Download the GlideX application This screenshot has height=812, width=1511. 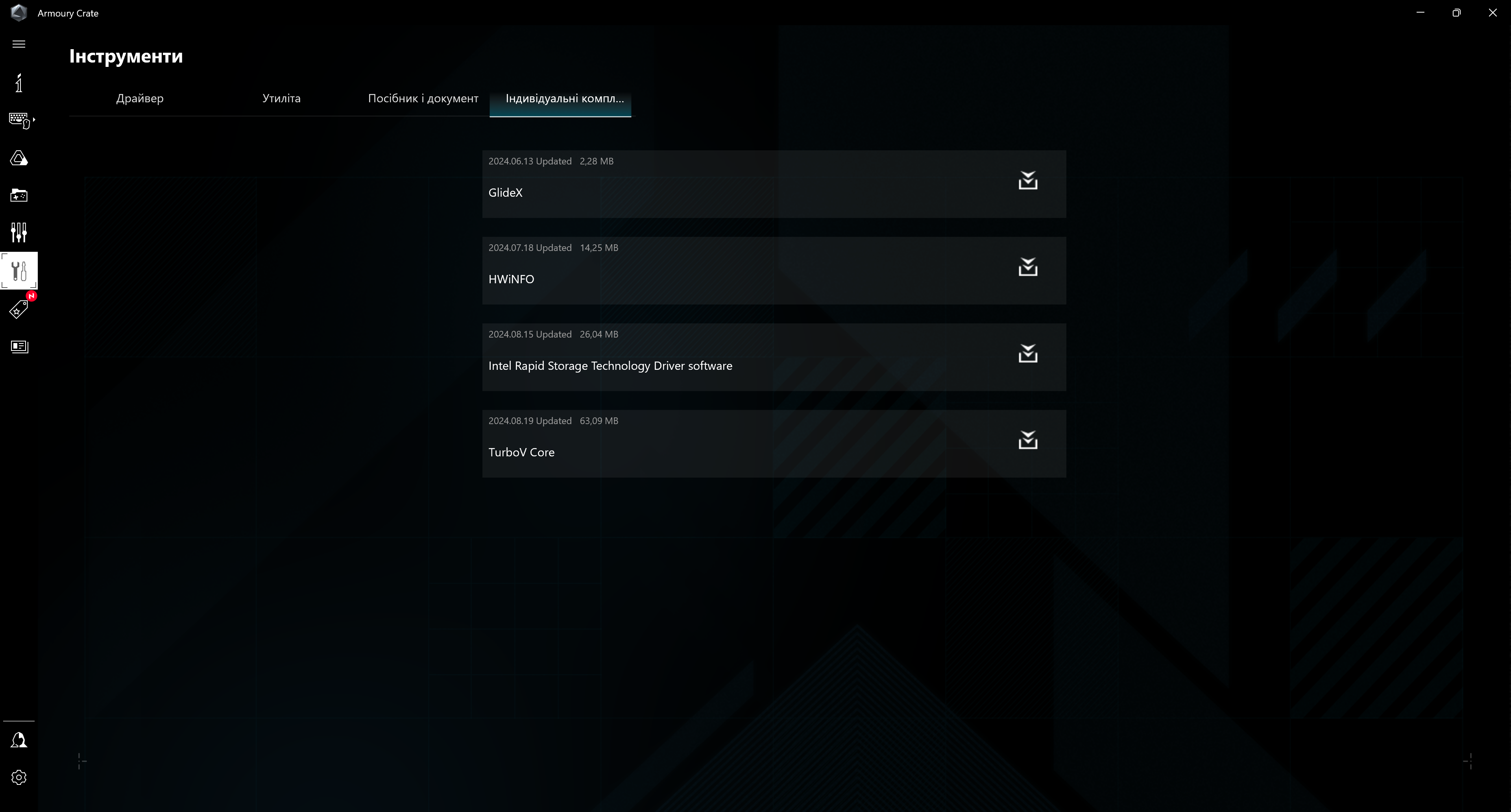pos(1028,181)
